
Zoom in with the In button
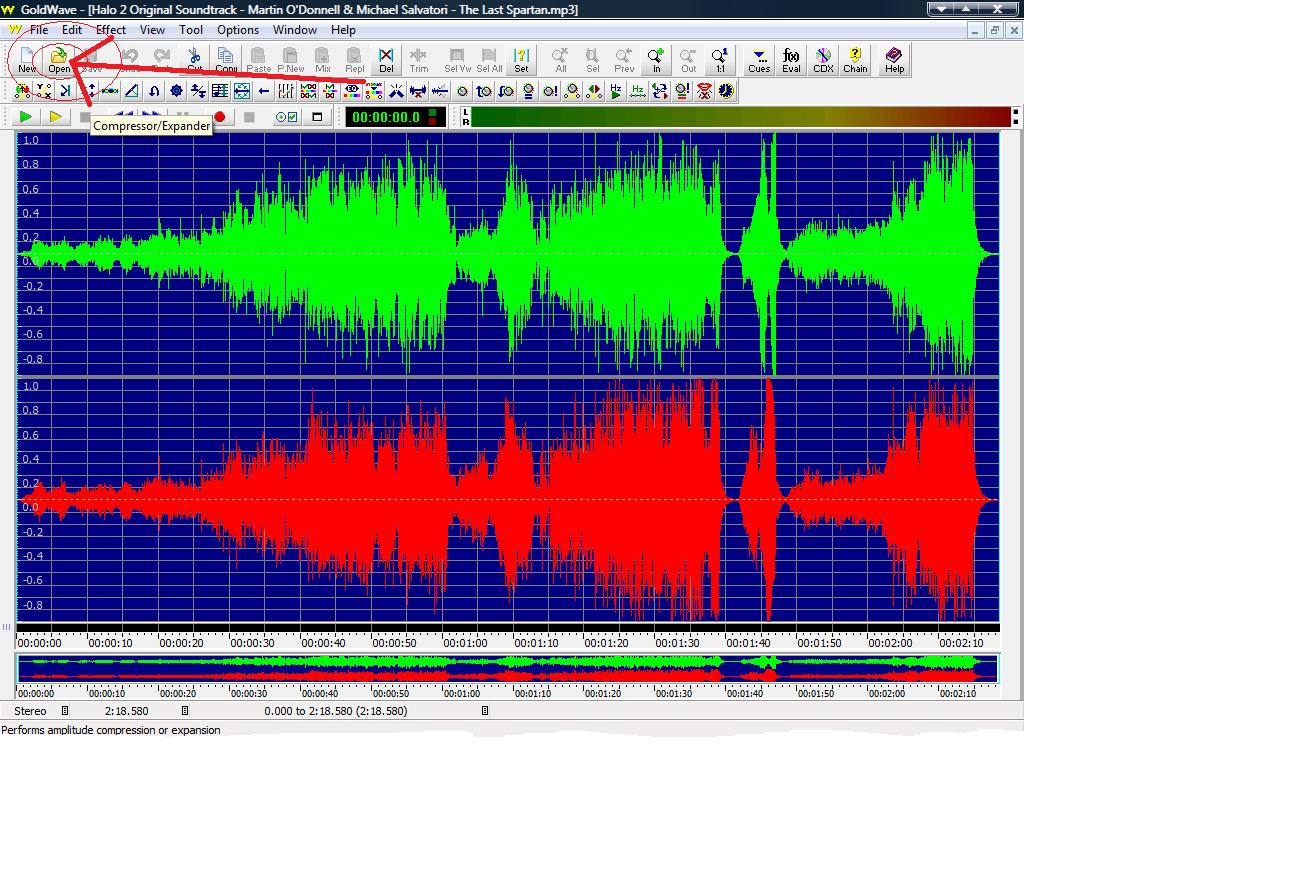656,59
